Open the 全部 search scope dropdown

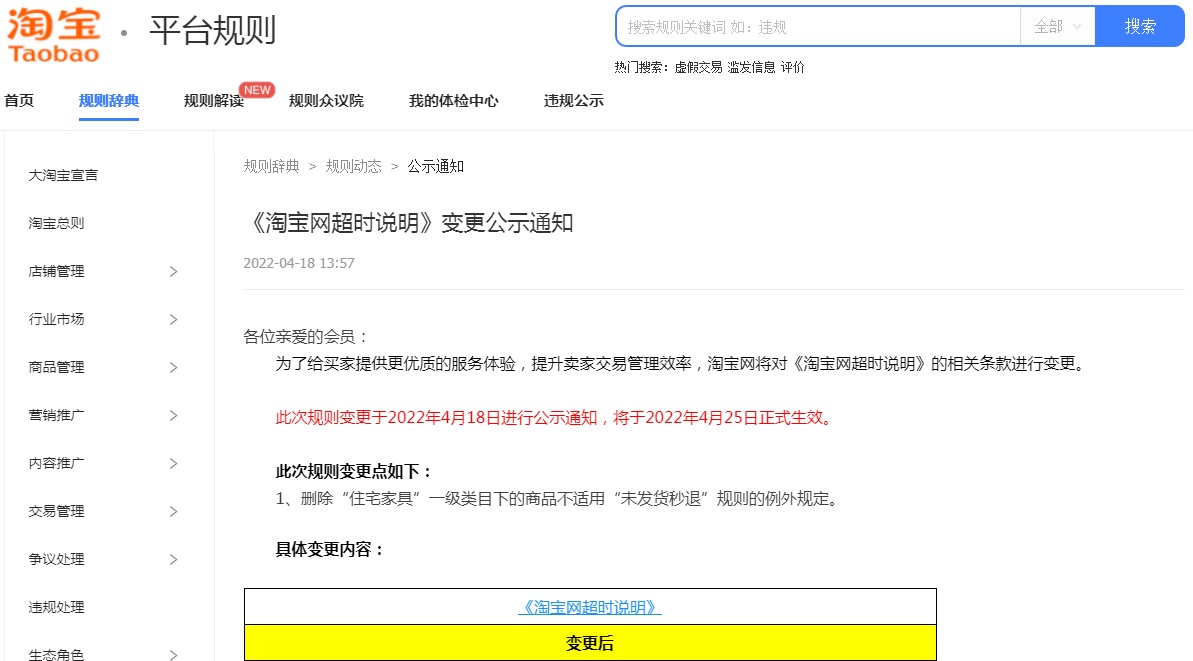tap(1057, 27)
